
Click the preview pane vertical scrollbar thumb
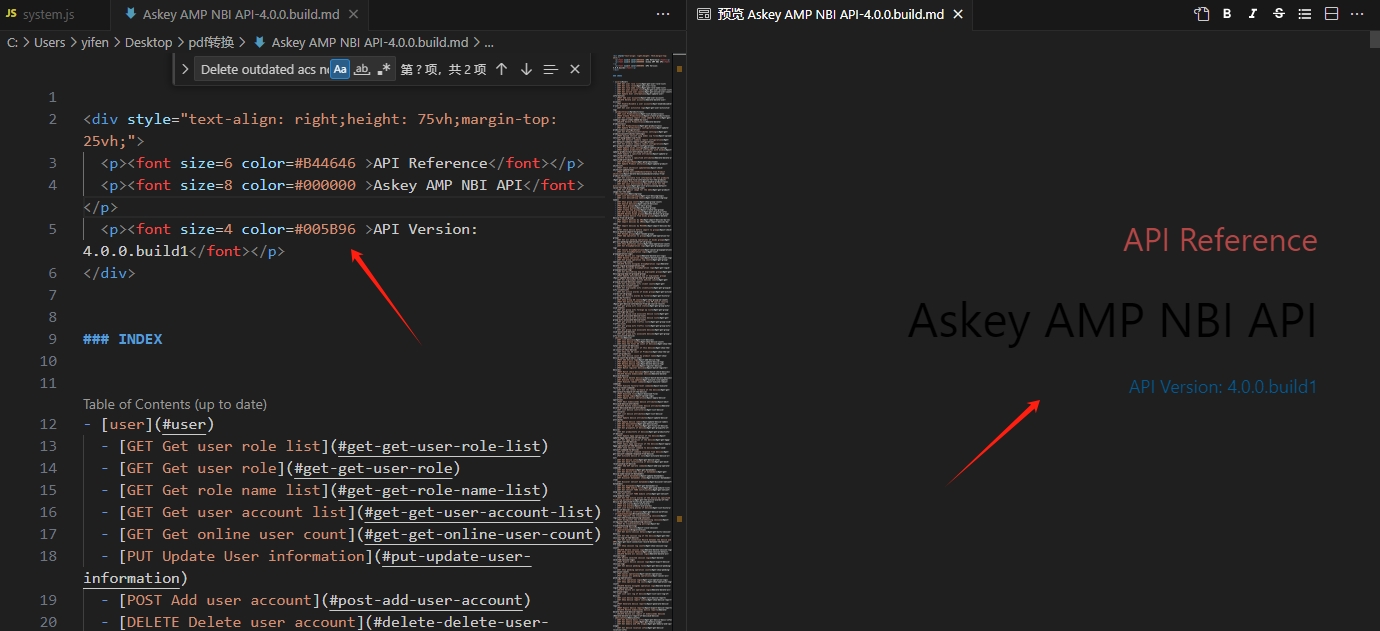(1375, 40)
